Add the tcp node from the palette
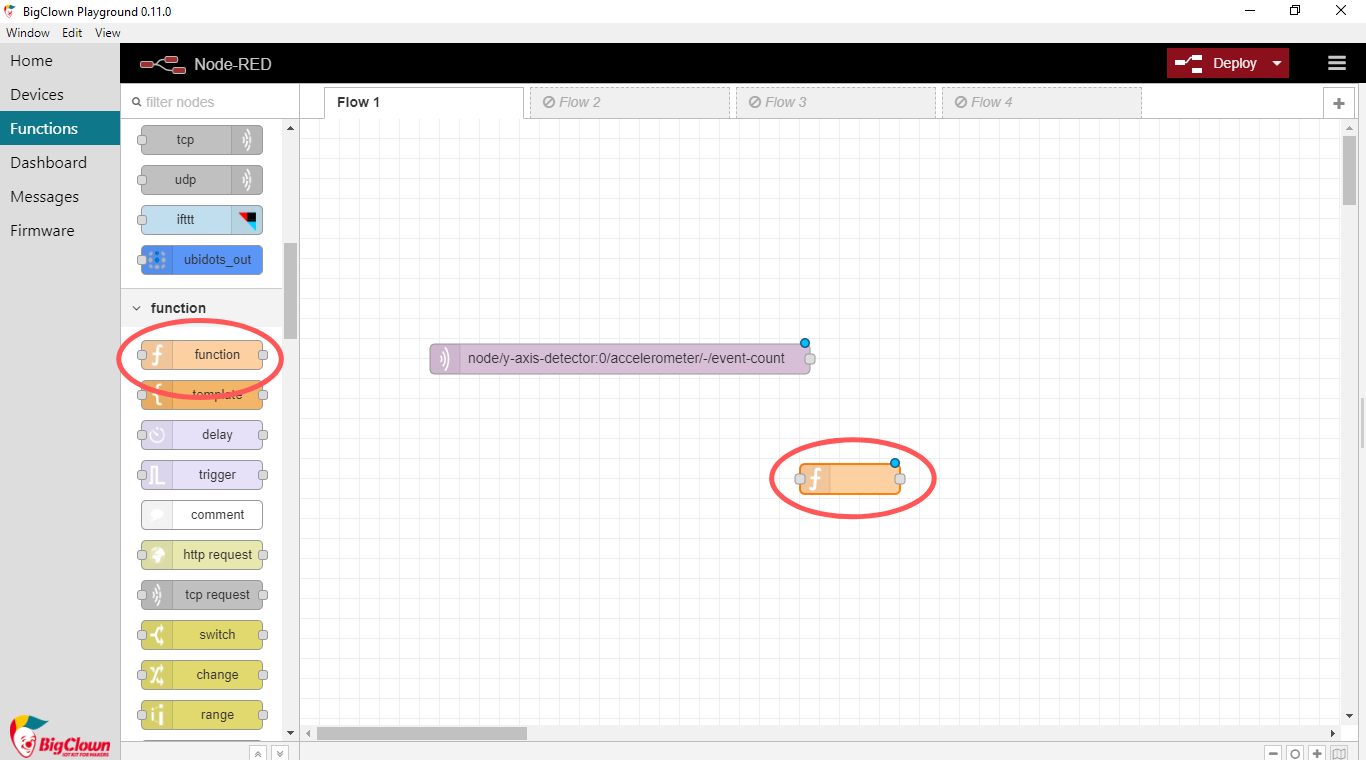Image resolution: width=1366 pixels, height=760 pixels. click(202, 140)
